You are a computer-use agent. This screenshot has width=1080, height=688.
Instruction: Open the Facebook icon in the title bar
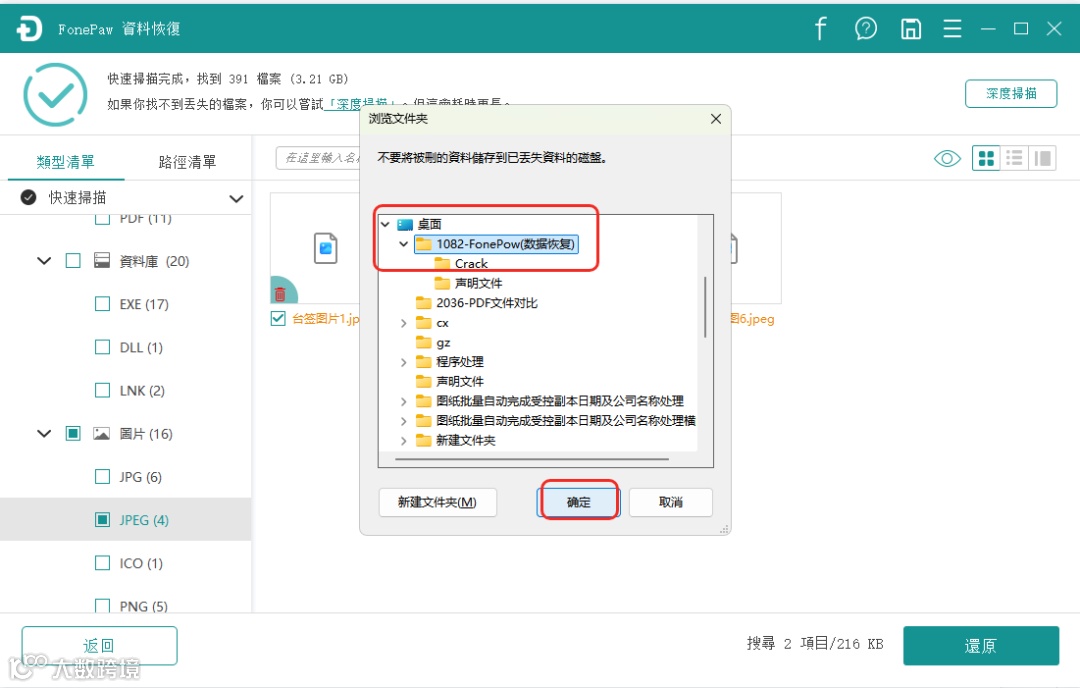point(820,28)
